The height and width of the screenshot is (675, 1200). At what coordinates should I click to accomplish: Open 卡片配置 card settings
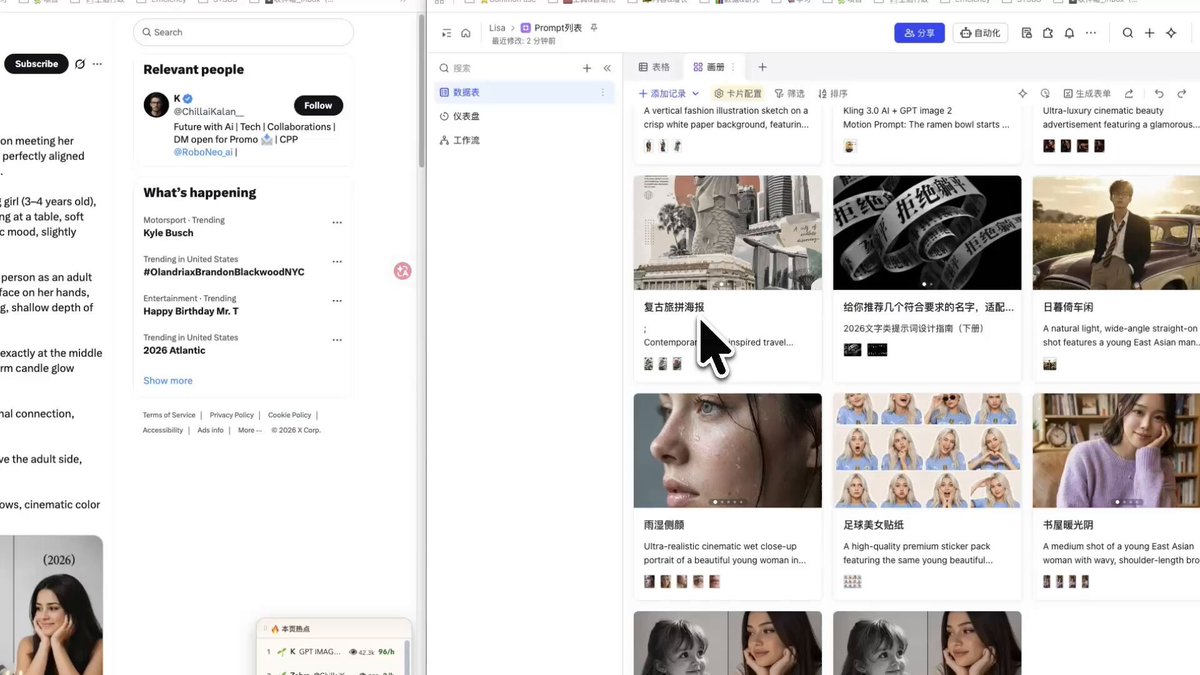737,93
